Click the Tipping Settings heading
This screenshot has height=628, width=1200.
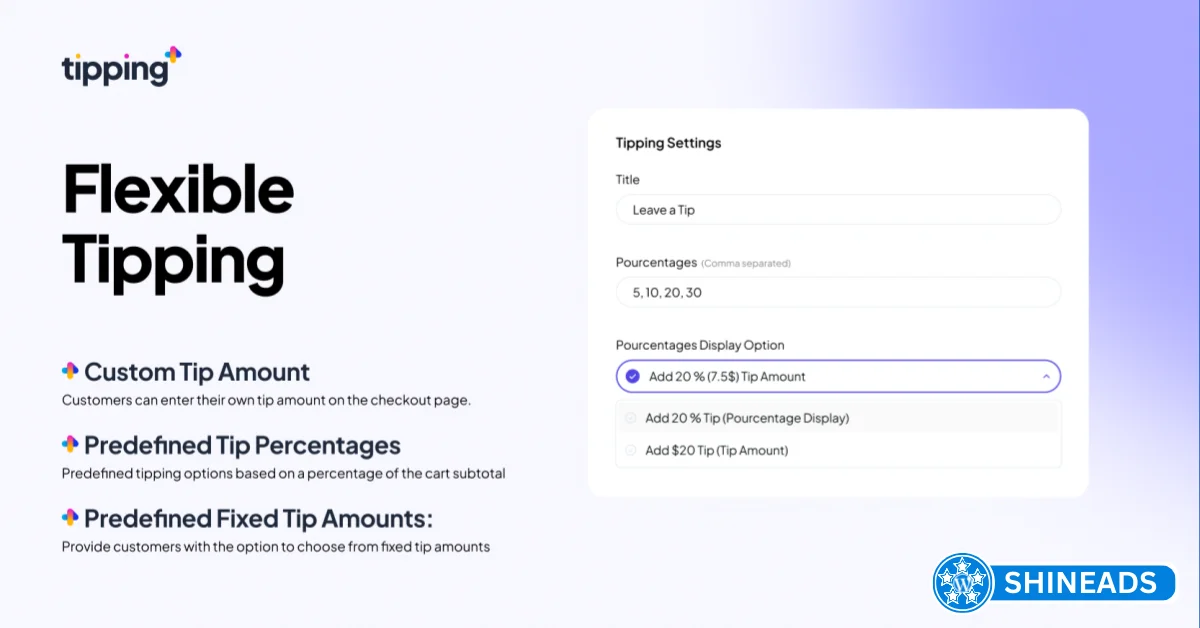point(668,143)
